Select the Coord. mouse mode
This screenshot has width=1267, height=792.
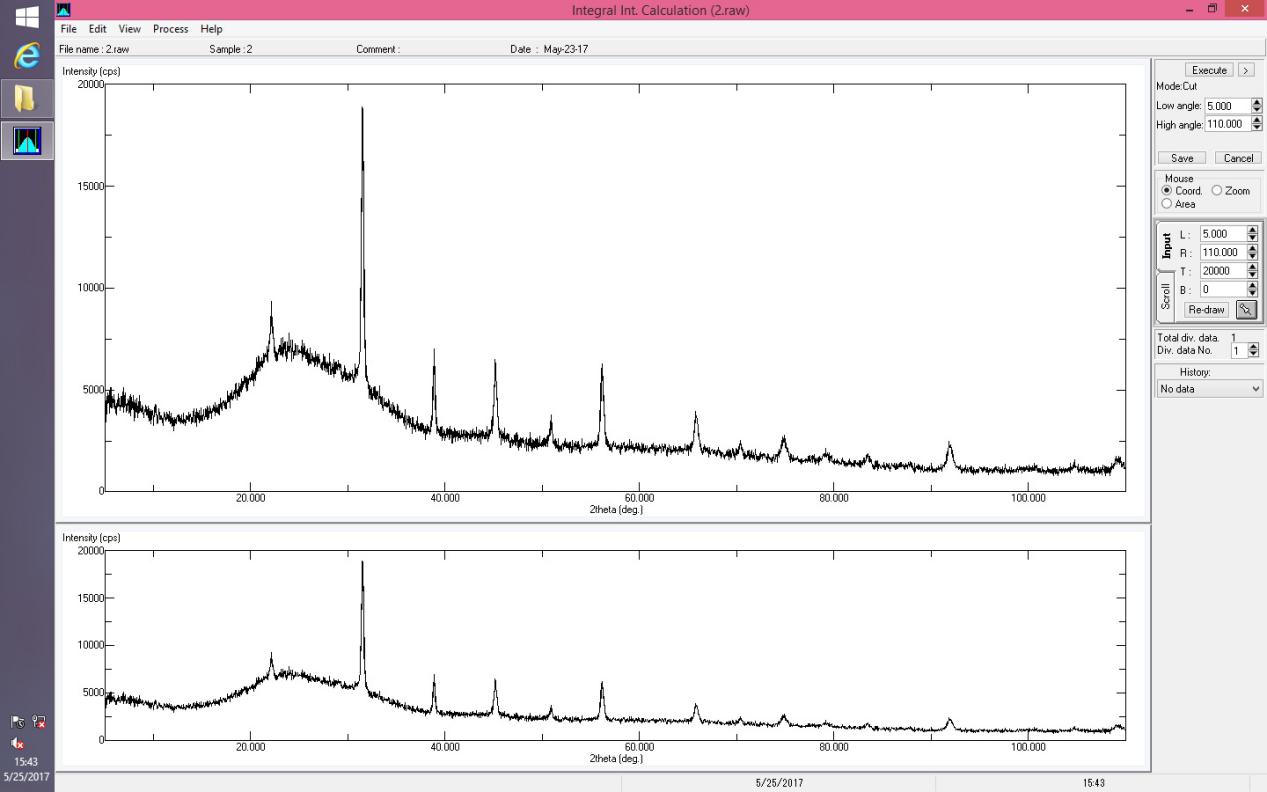point(1167,191)
